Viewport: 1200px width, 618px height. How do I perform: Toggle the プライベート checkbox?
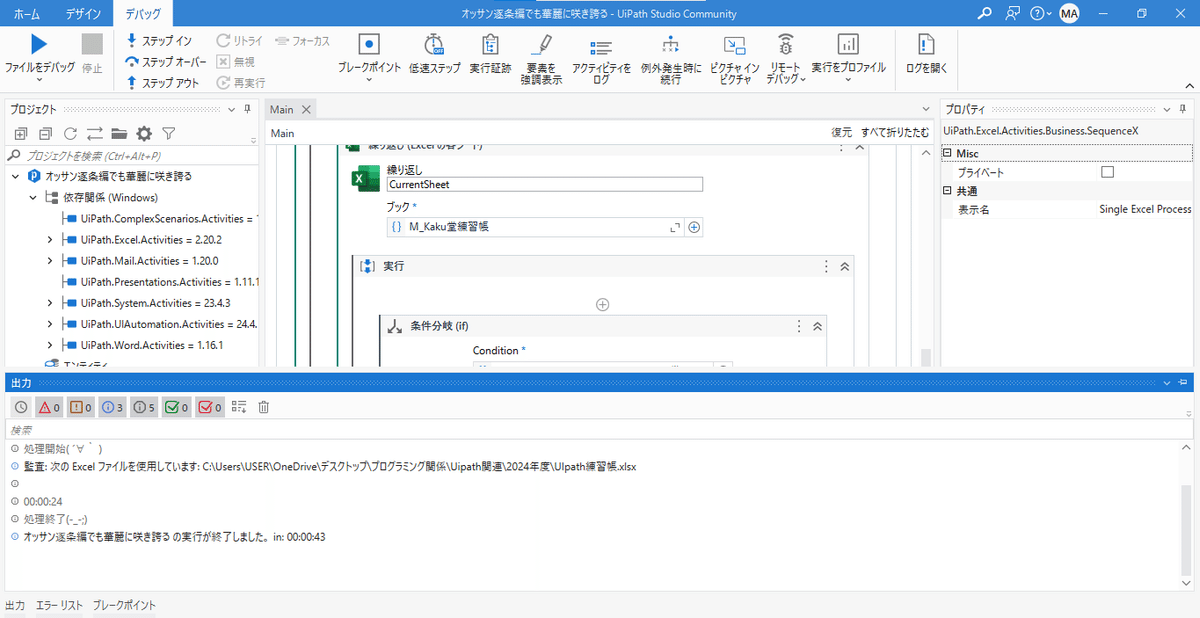pos(1107,172)
